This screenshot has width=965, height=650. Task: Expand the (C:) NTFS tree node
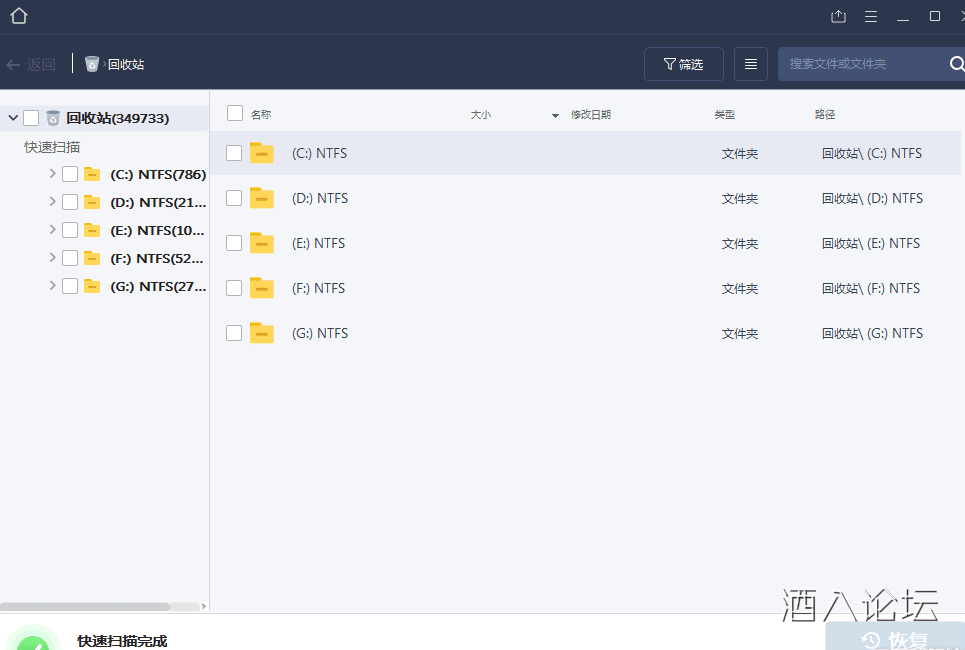pos(52,174)
